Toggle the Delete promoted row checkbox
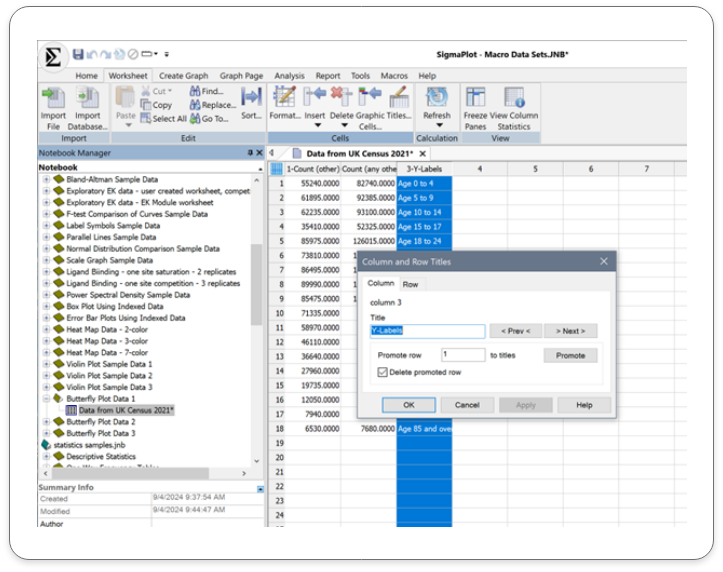 383,373
